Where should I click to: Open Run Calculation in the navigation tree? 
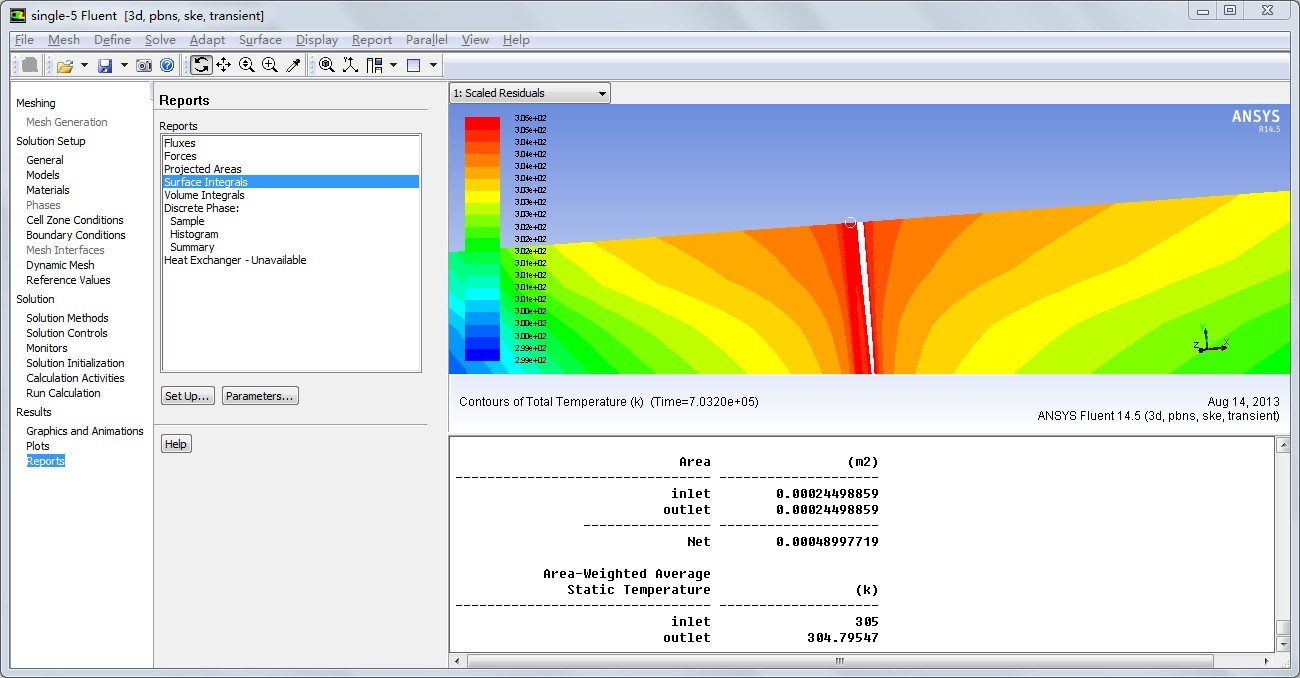pos(63,393)
